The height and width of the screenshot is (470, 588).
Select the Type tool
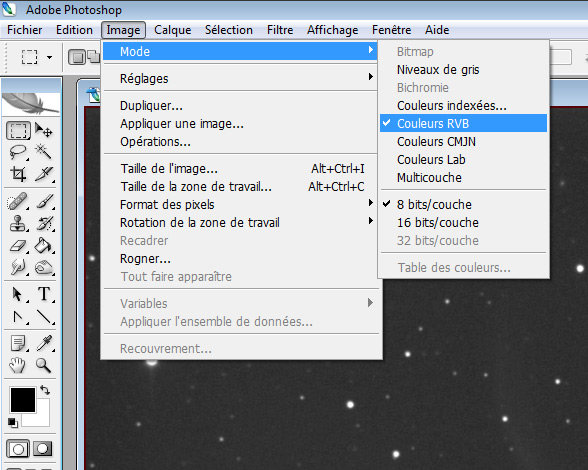coord(44,294)
